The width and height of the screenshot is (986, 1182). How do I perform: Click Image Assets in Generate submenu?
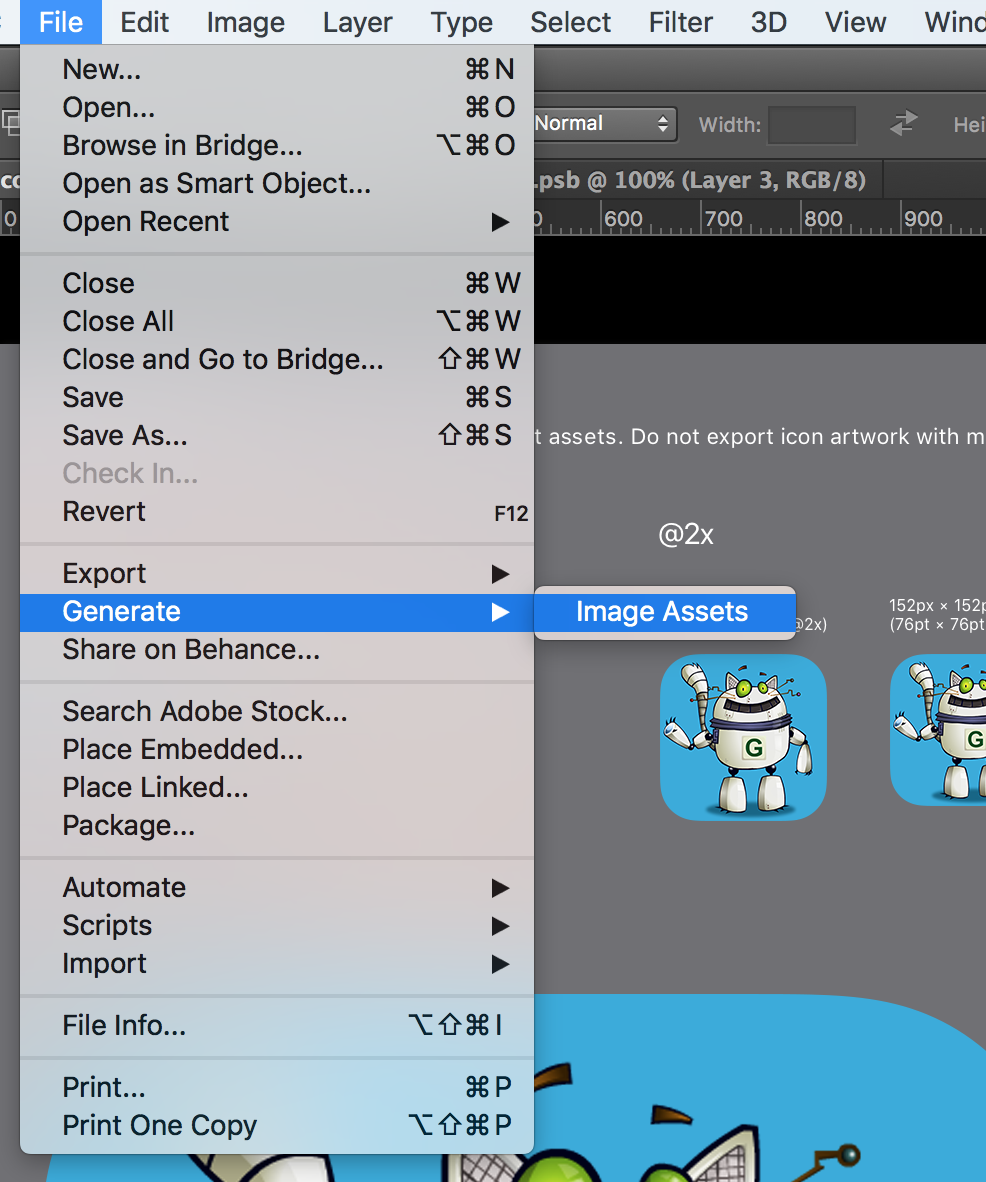(x=664, y=611)
